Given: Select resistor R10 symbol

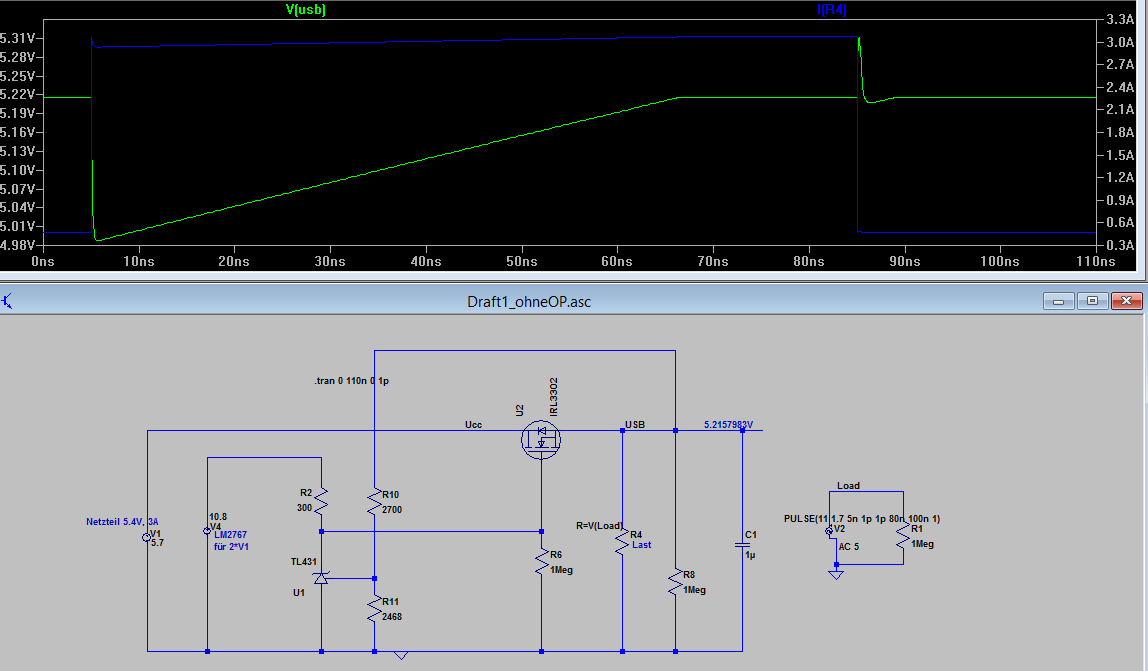Looking at the screenshot, I should [x=374, y=502].
